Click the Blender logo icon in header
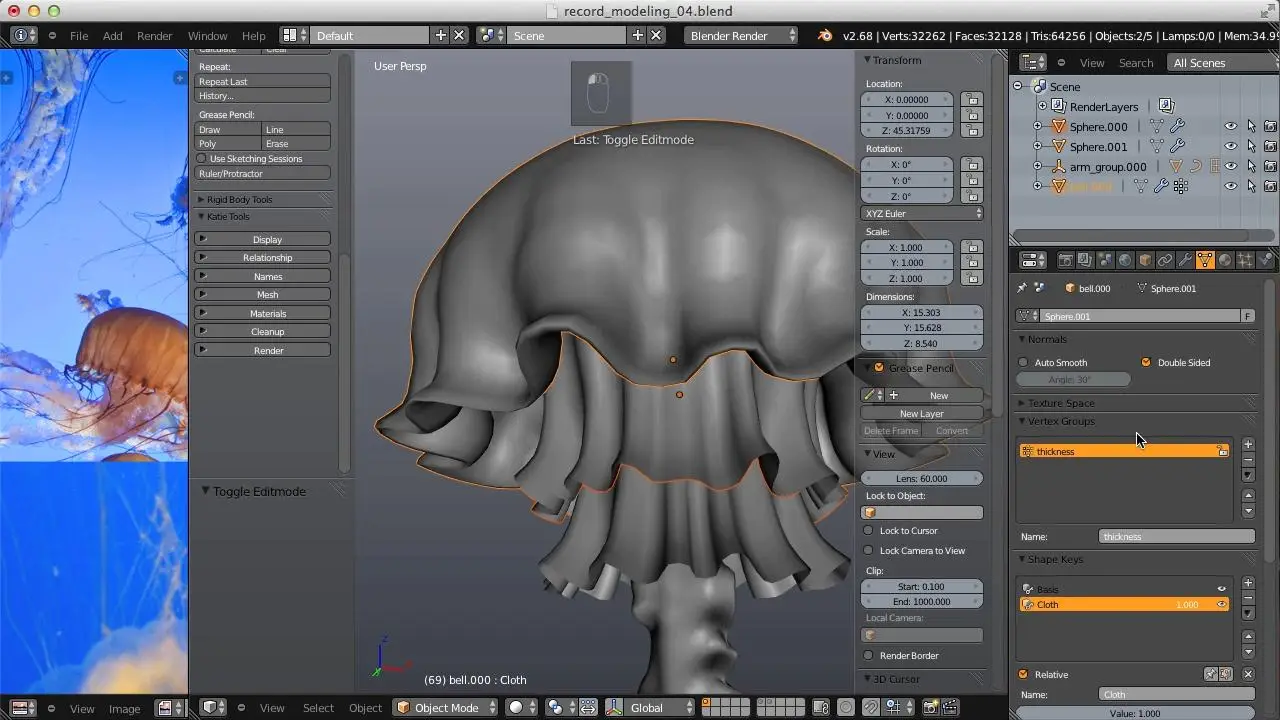This screenshot has width=1280, height=720. click(824, 35)
